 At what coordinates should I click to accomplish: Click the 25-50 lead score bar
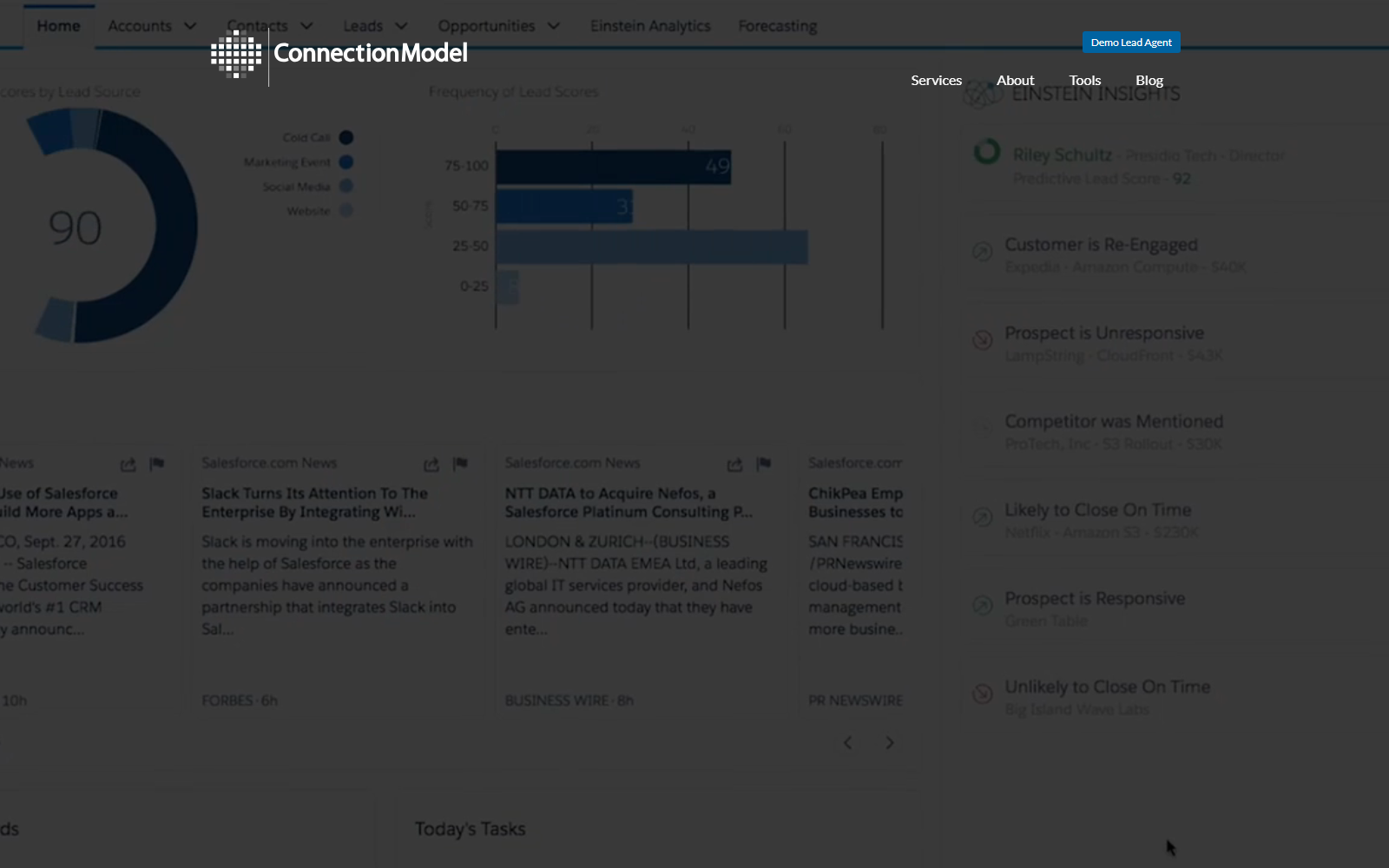coord(652,247)
